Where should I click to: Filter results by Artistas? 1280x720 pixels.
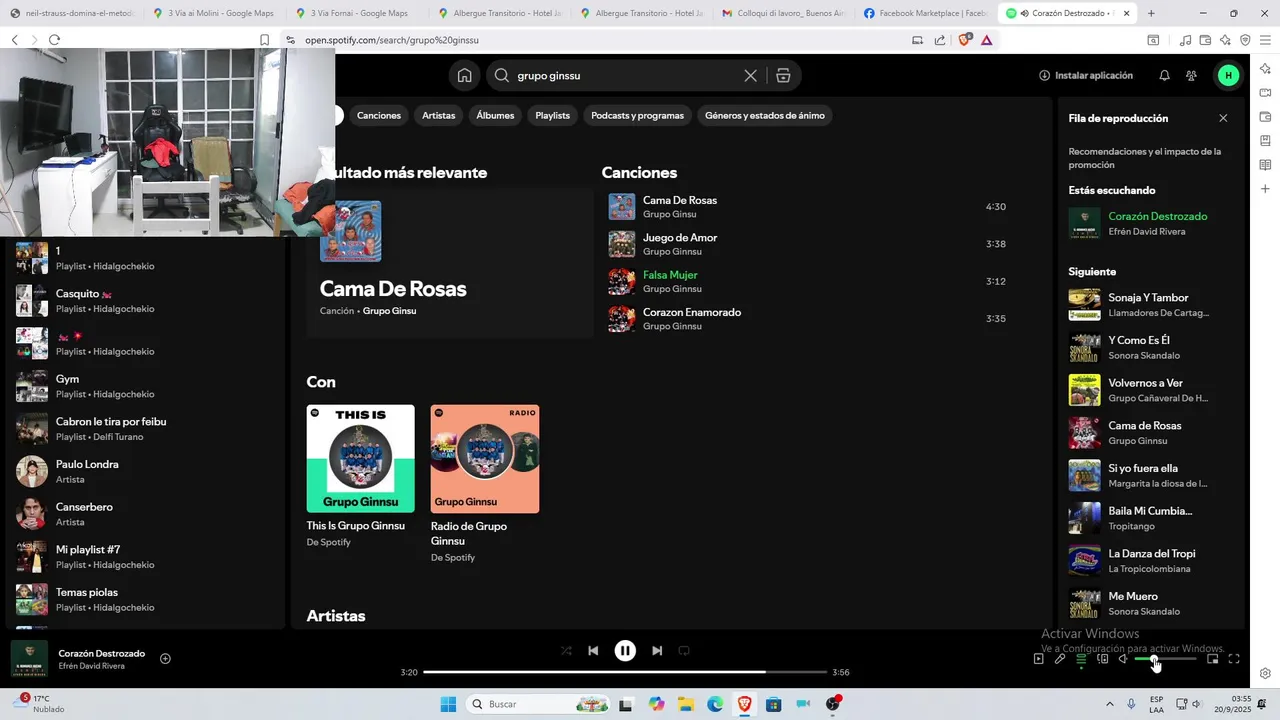click(x=438, y=115)
